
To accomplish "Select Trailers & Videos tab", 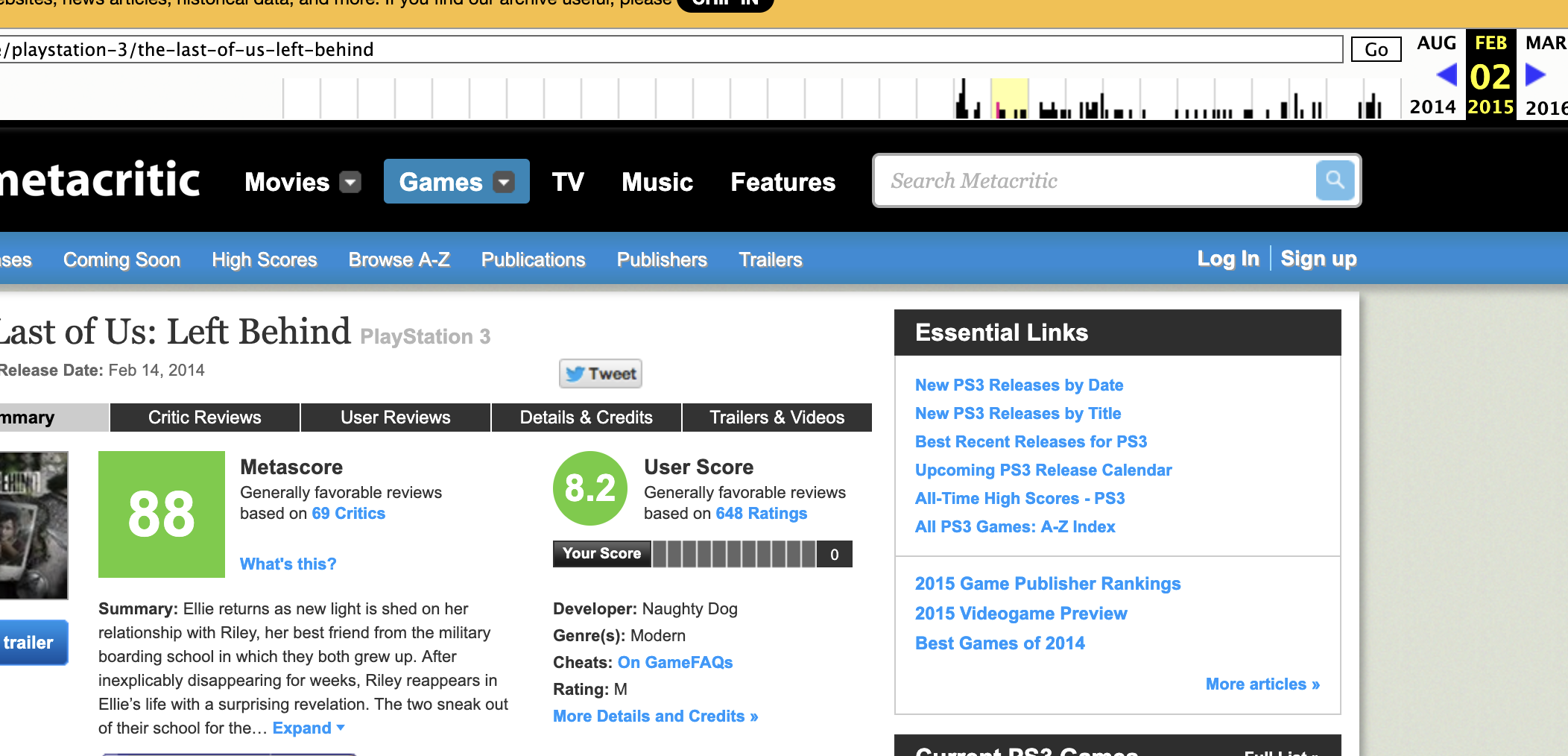I will (x=777, y=418).
